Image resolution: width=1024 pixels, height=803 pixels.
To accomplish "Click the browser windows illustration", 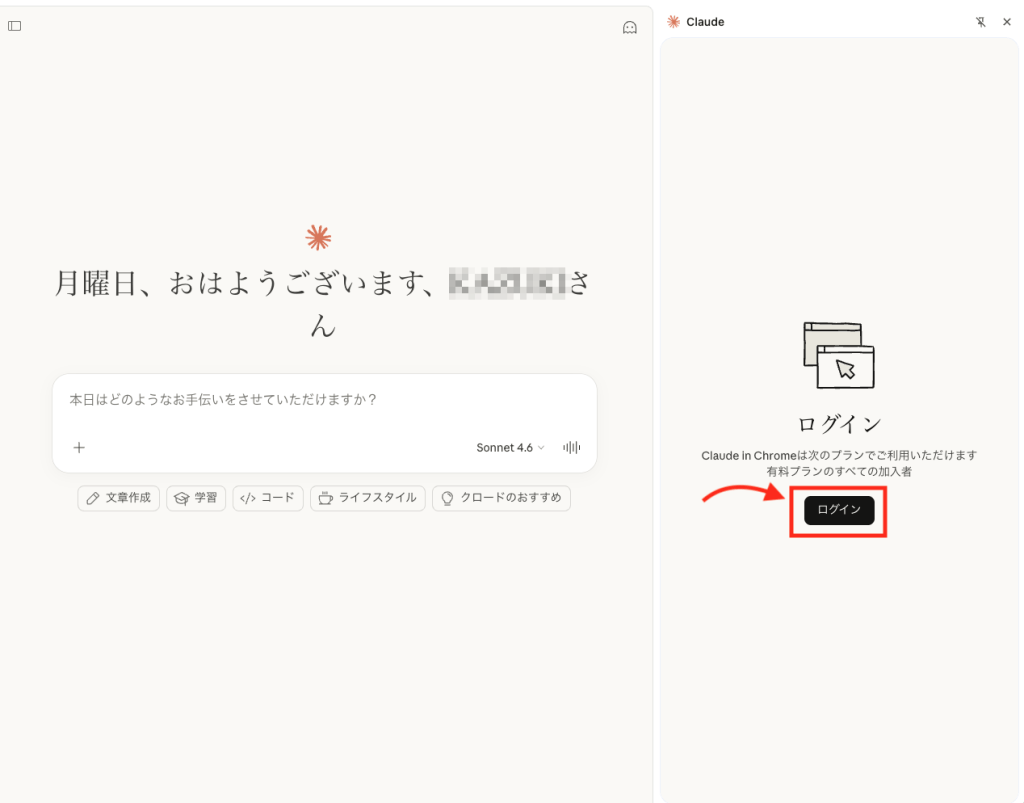I will coord(839,355).
